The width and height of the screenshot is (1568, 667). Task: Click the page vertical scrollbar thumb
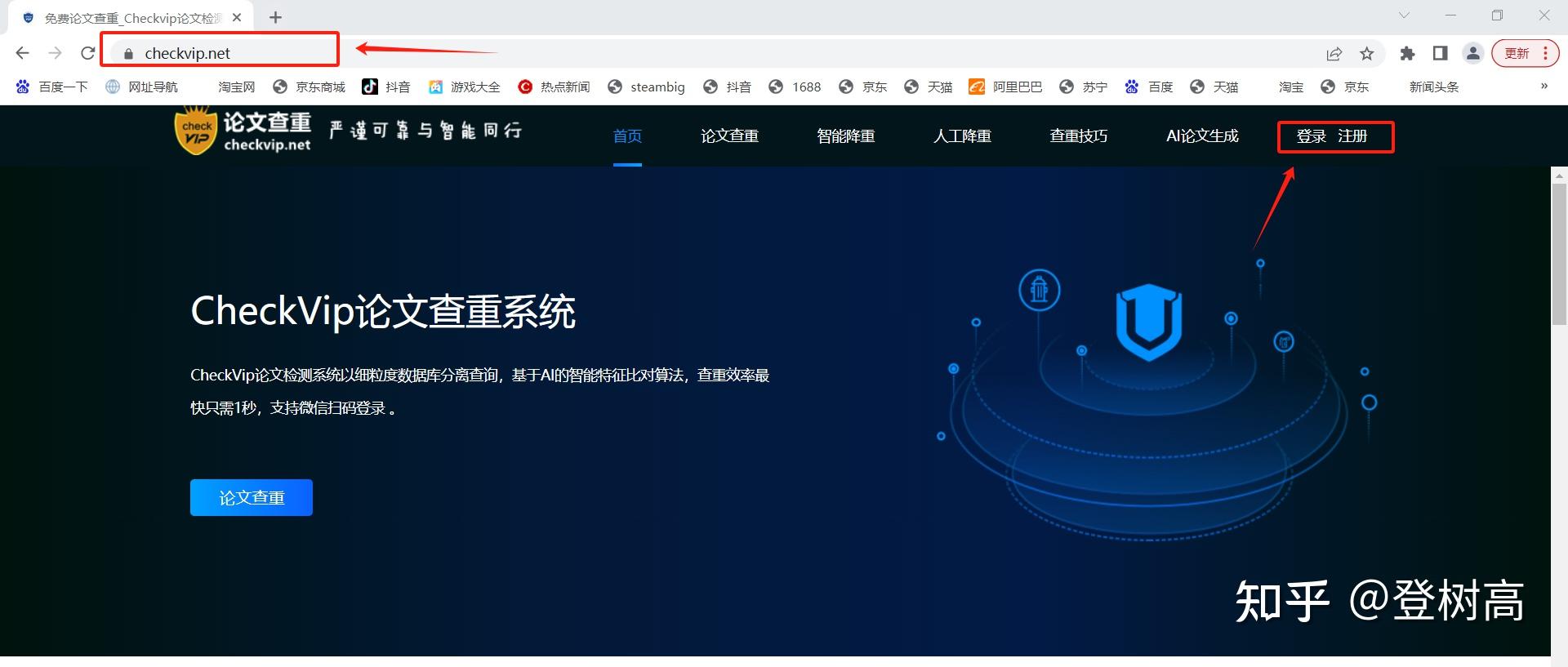pyautogui.click(x=1559, y=254)
